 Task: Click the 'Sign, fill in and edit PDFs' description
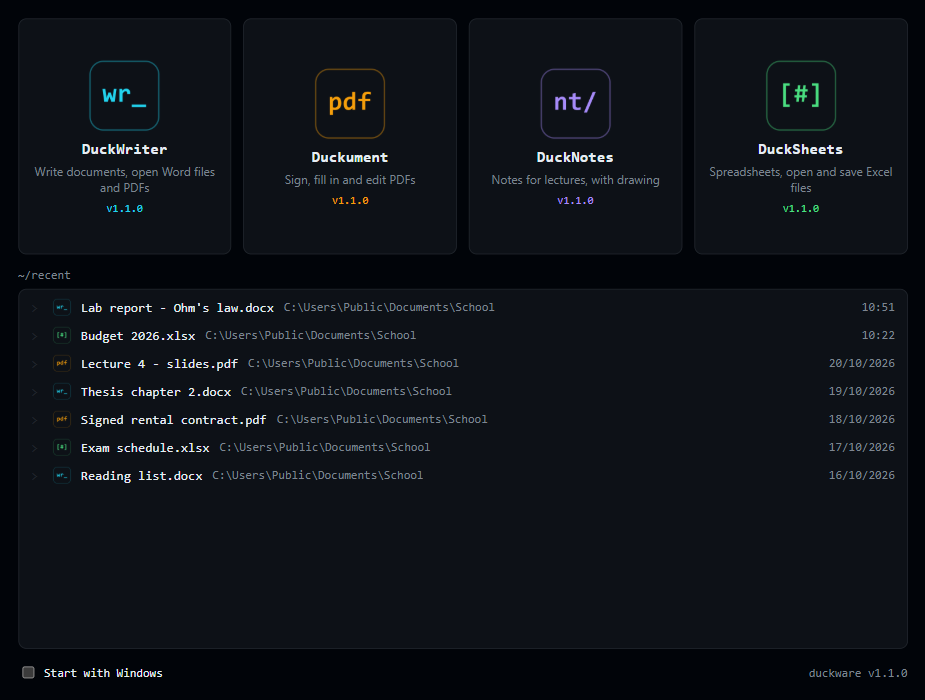tap(350, 180)
